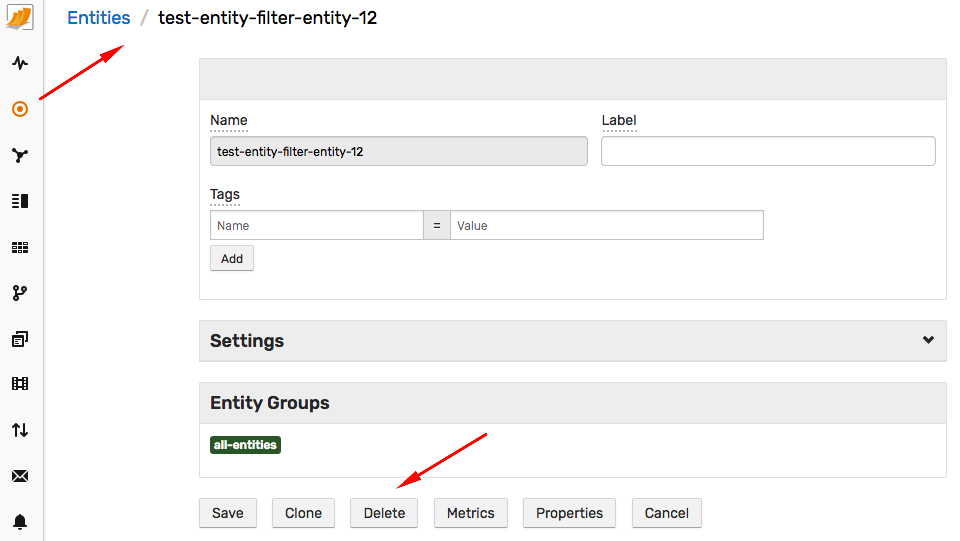The width and height of the screenshot is (960, 541).
Task: Click the Delete button
Action: pyautogui.click(x=384, y=513)
